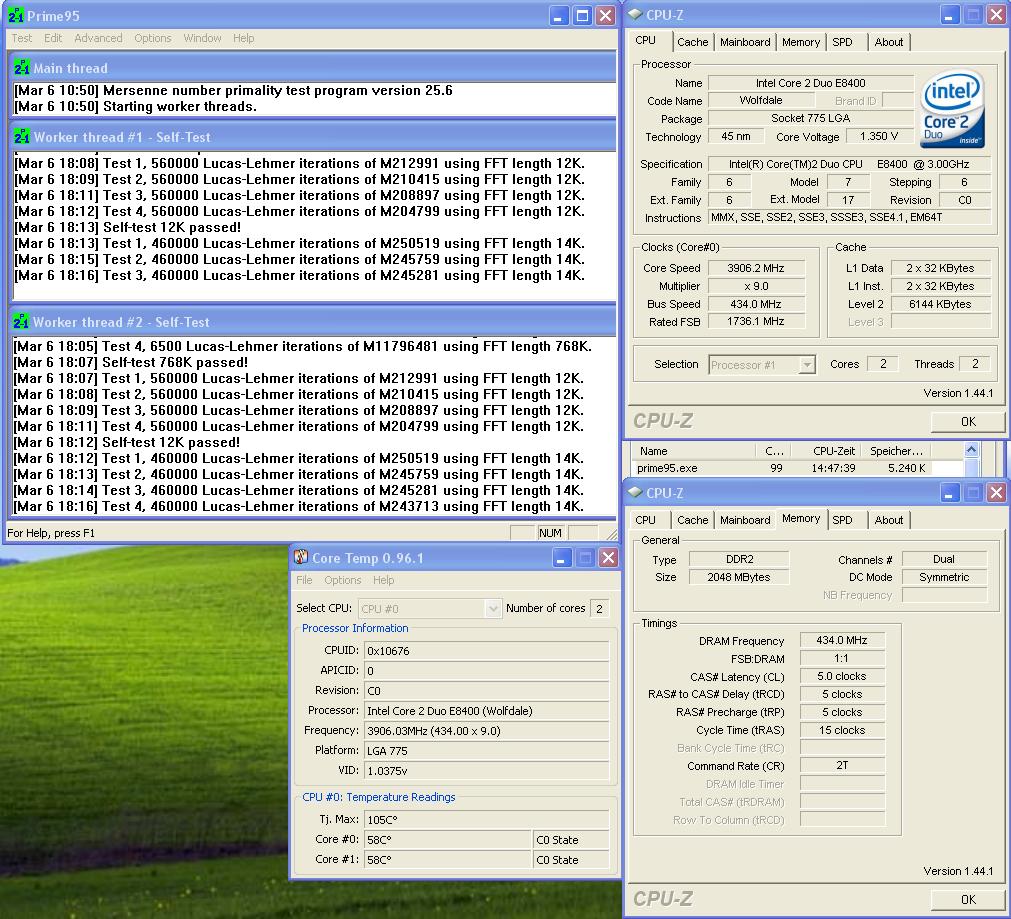The height and width of the screenshot is (919, 1011).
Task: Switch to Mainboard tab in top CPU-Z
Action: click(x=745, y=42)
